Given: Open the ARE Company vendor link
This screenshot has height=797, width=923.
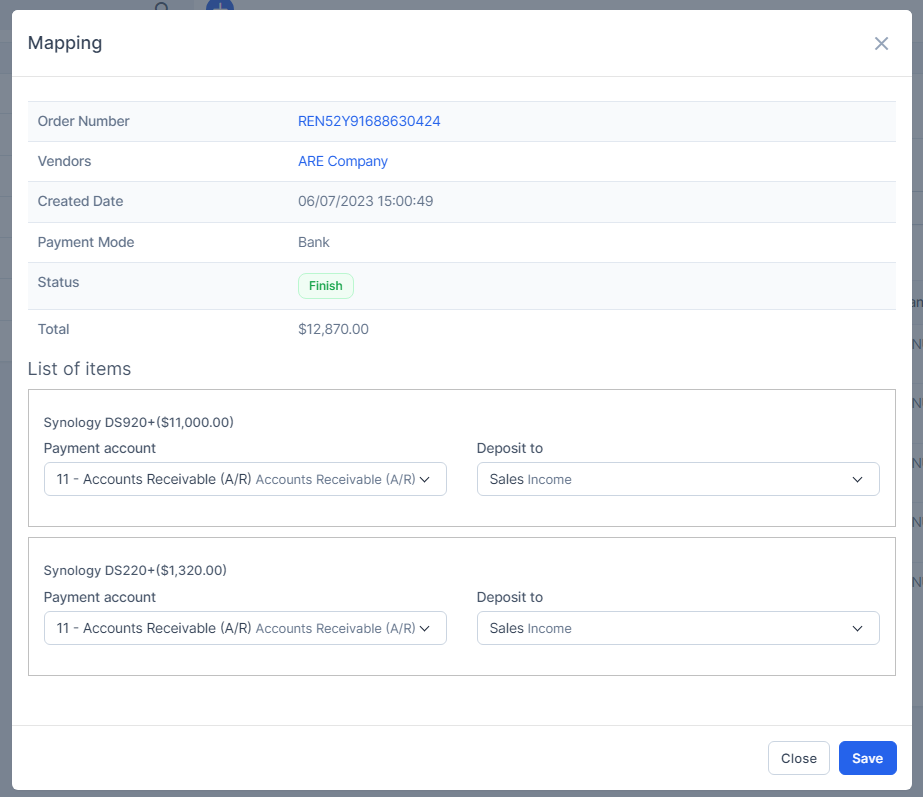Looking at the screenshot, I should coord(342,161).
